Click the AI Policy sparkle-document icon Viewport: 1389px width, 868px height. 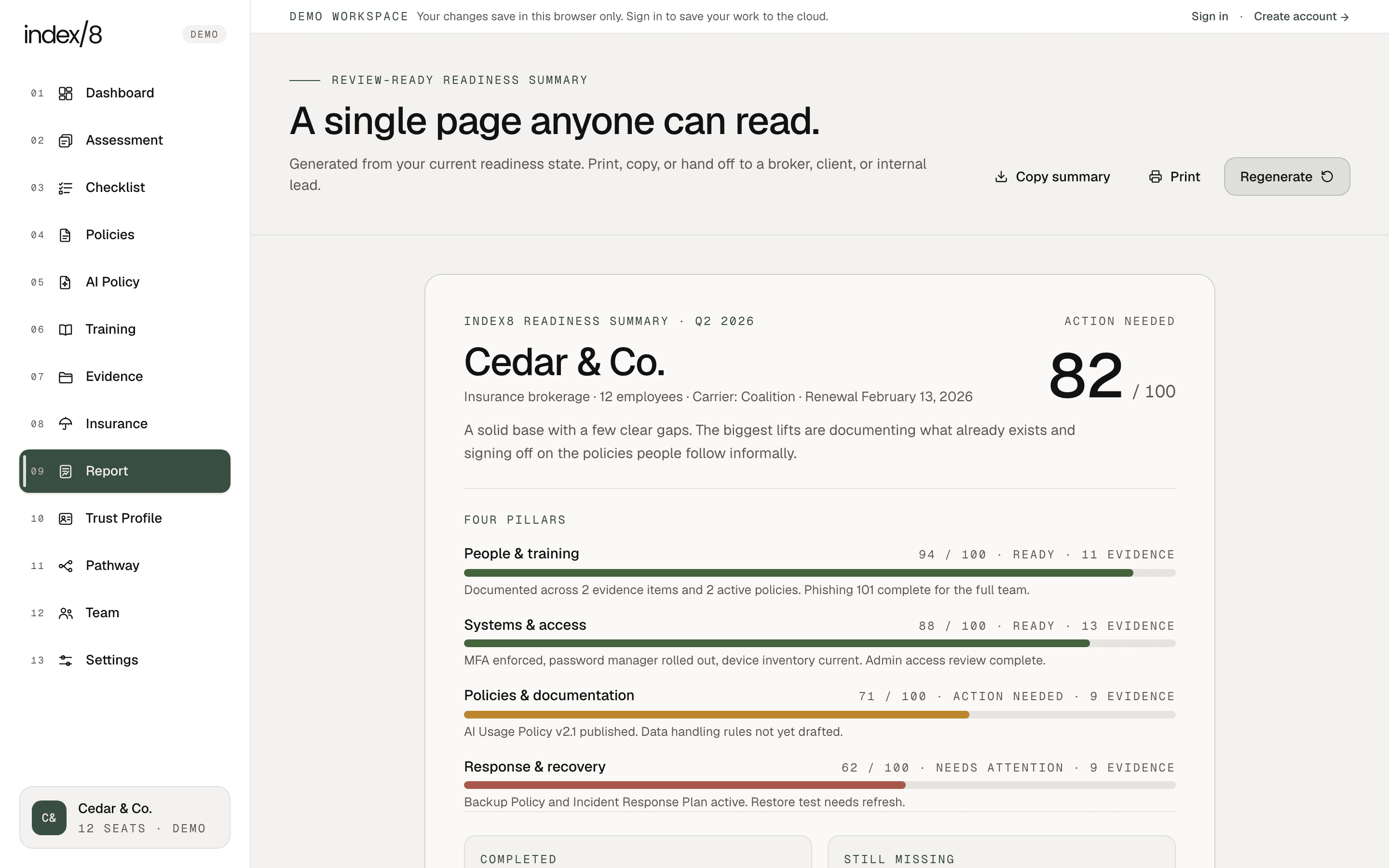point(66,283)
